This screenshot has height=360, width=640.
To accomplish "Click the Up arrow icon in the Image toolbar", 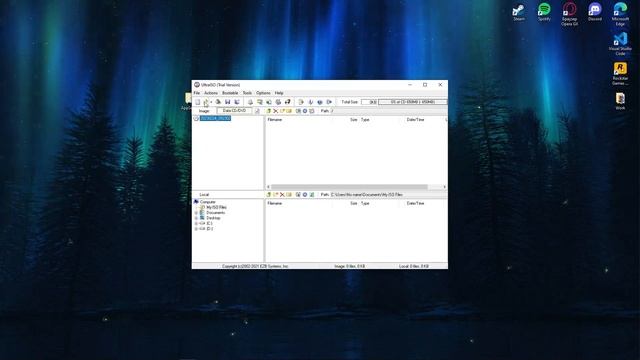I will 269,111.
